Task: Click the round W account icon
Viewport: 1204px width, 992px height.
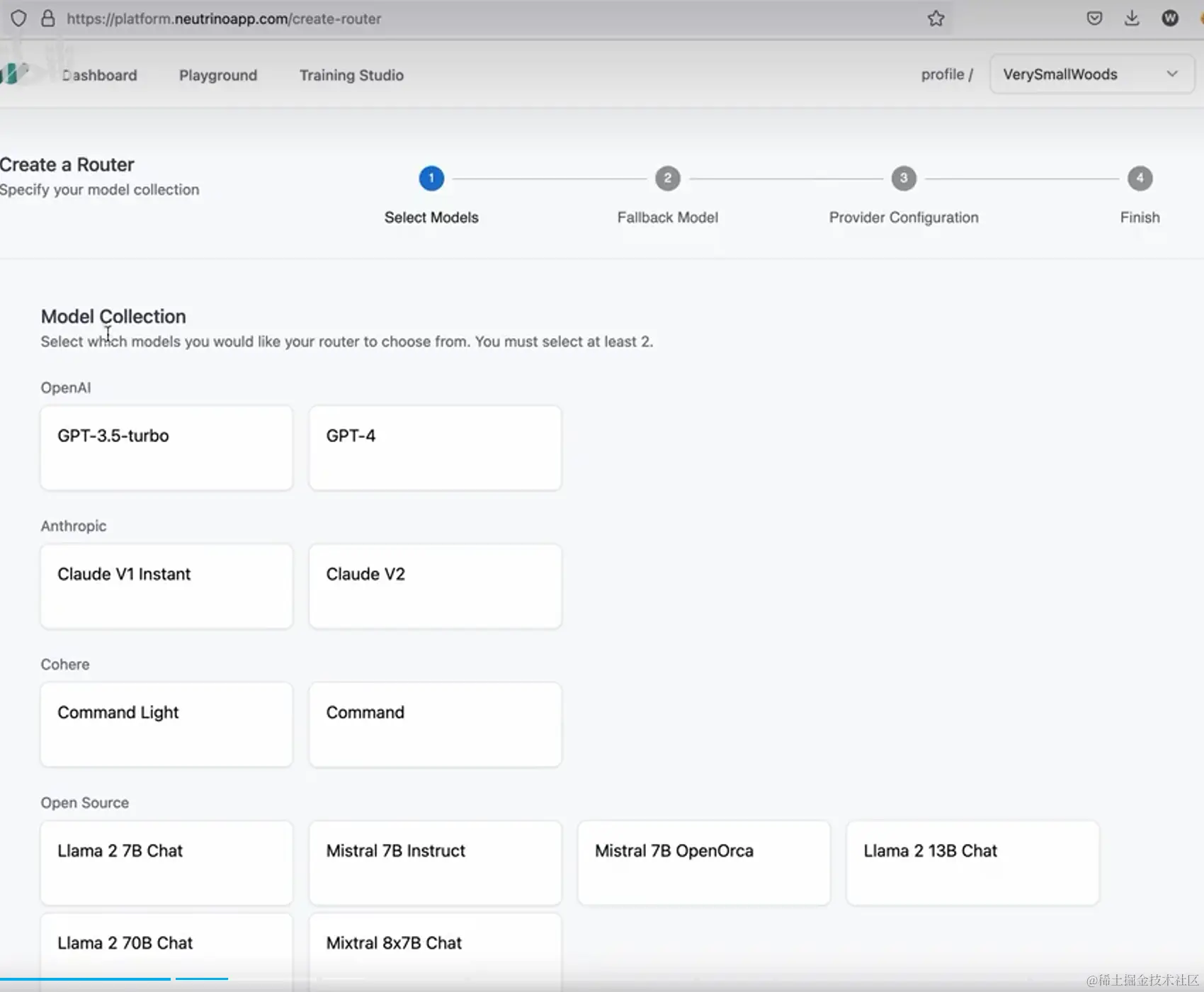Action: pyautogui.click(x=1170, y=18)
